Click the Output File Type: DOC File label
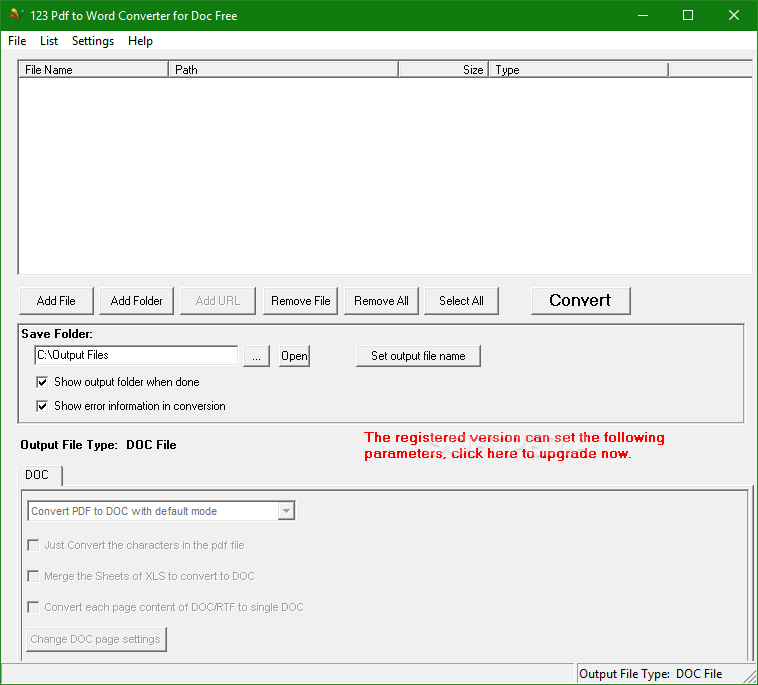Viewport: 758px width, 685px height. [x=98, y=445]
